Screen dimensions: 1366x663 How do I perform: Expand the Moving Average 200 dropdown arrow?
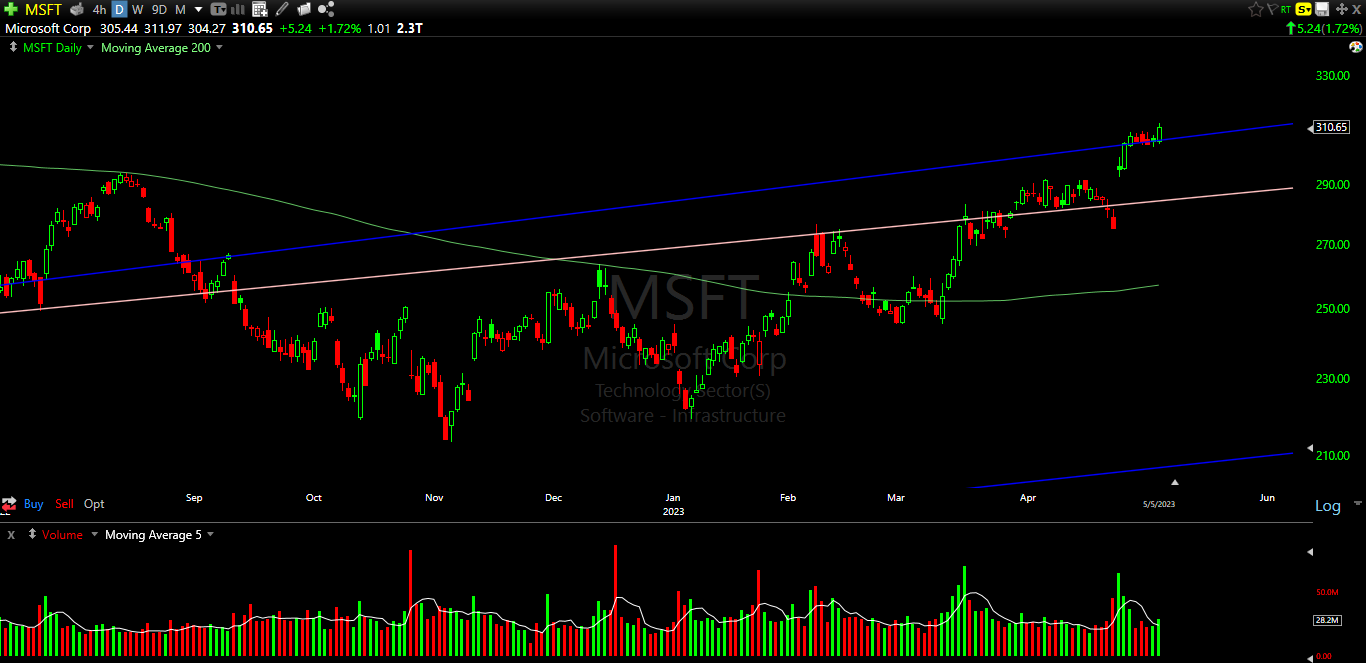click(x=219, y=47)
